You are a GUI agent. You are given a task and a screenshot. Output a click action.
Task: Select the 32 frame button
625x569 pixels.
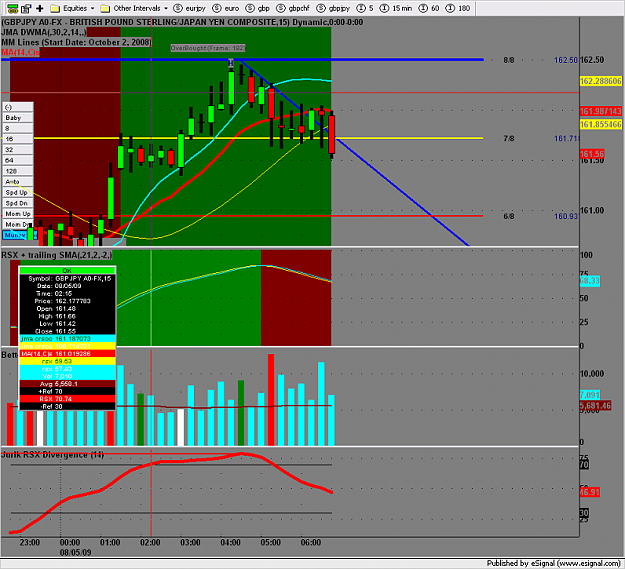pos(18,150)
